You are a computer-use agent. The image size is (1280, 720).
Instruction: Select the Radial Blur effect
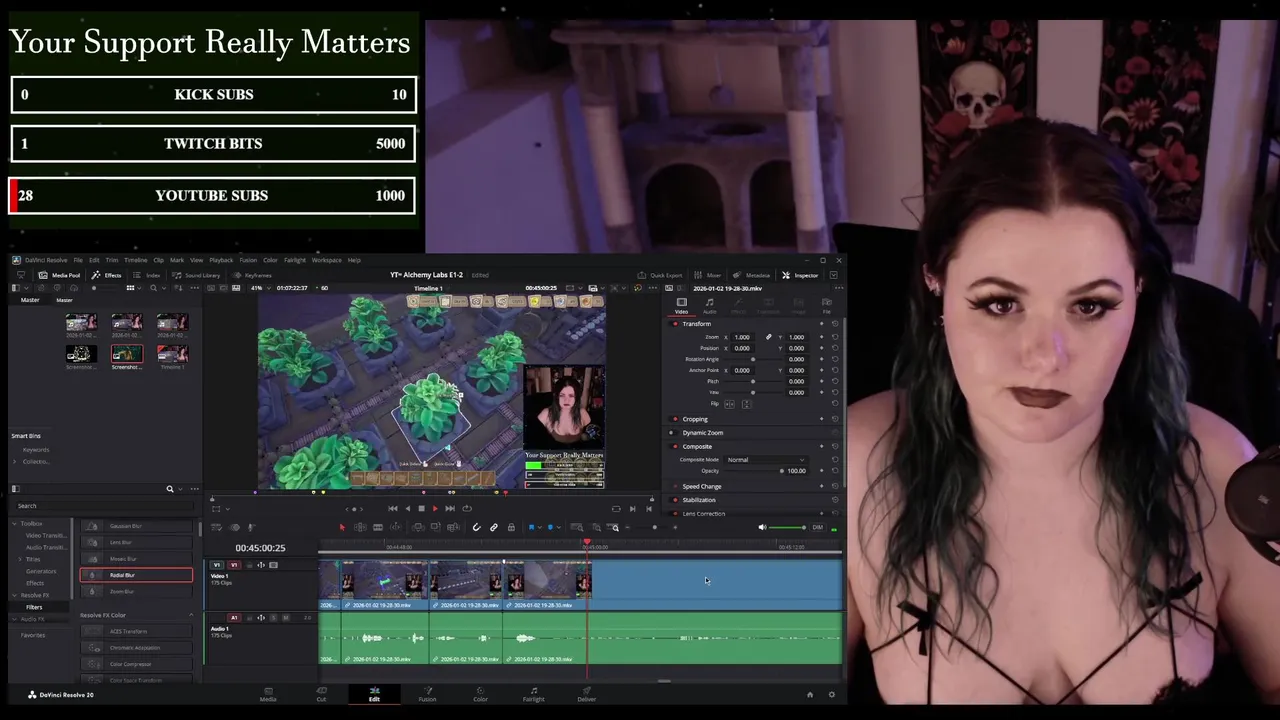coord(136,575)
